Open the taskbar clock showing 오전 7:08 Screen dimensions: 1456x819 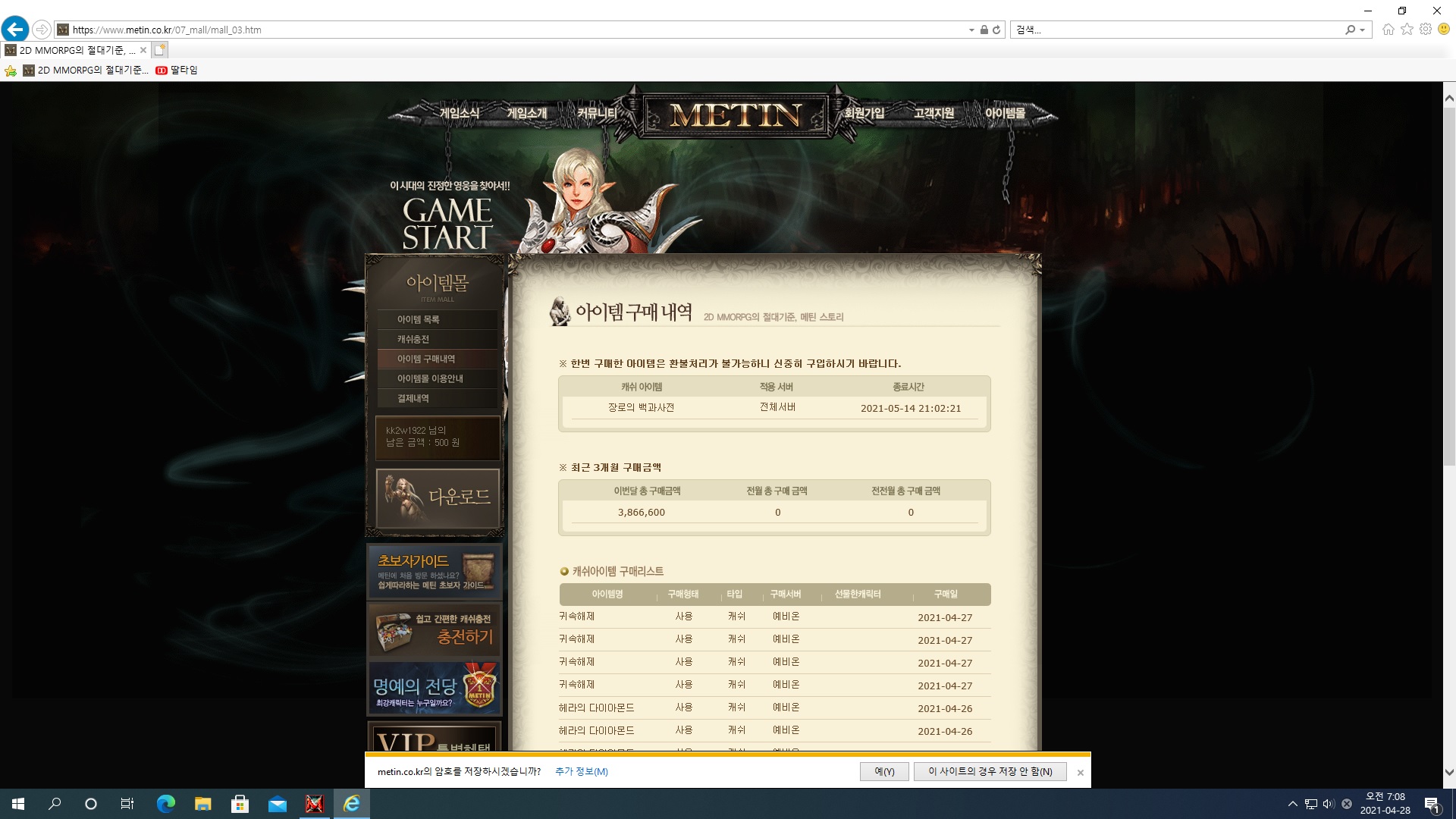[x=1385, y=804]
